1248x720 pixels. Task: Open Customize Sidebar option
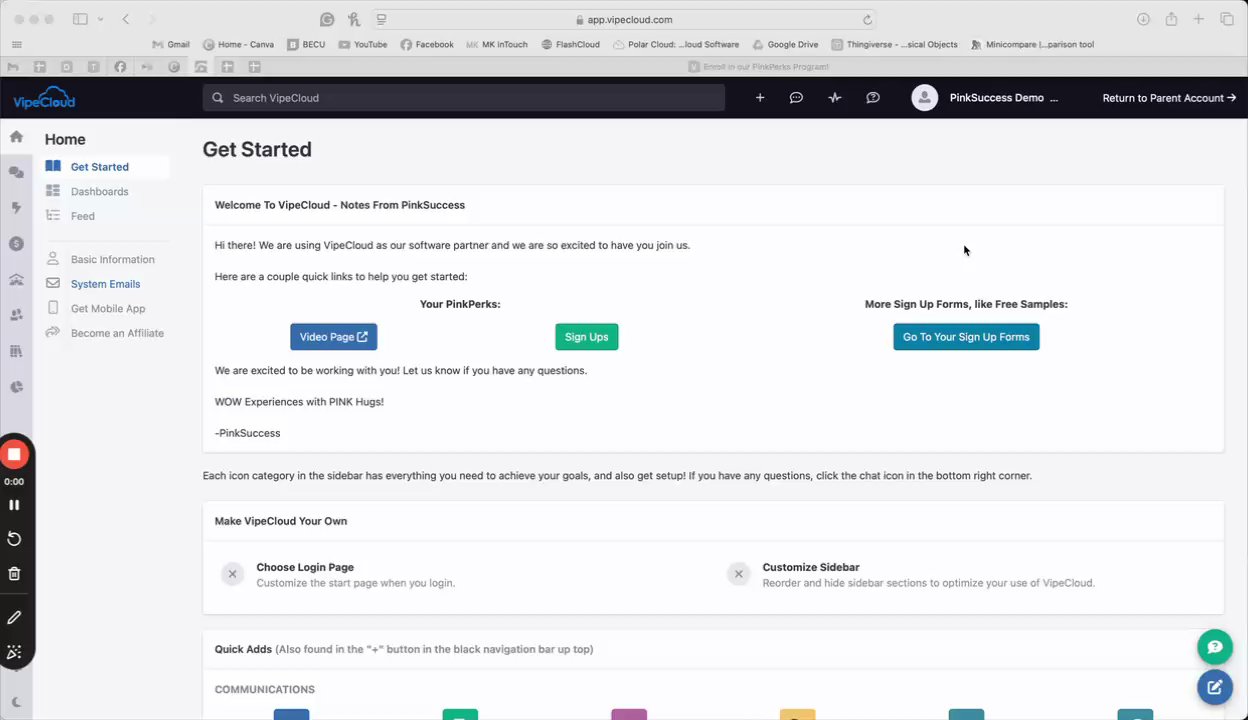pyautogui.click(x=811, y=567)
